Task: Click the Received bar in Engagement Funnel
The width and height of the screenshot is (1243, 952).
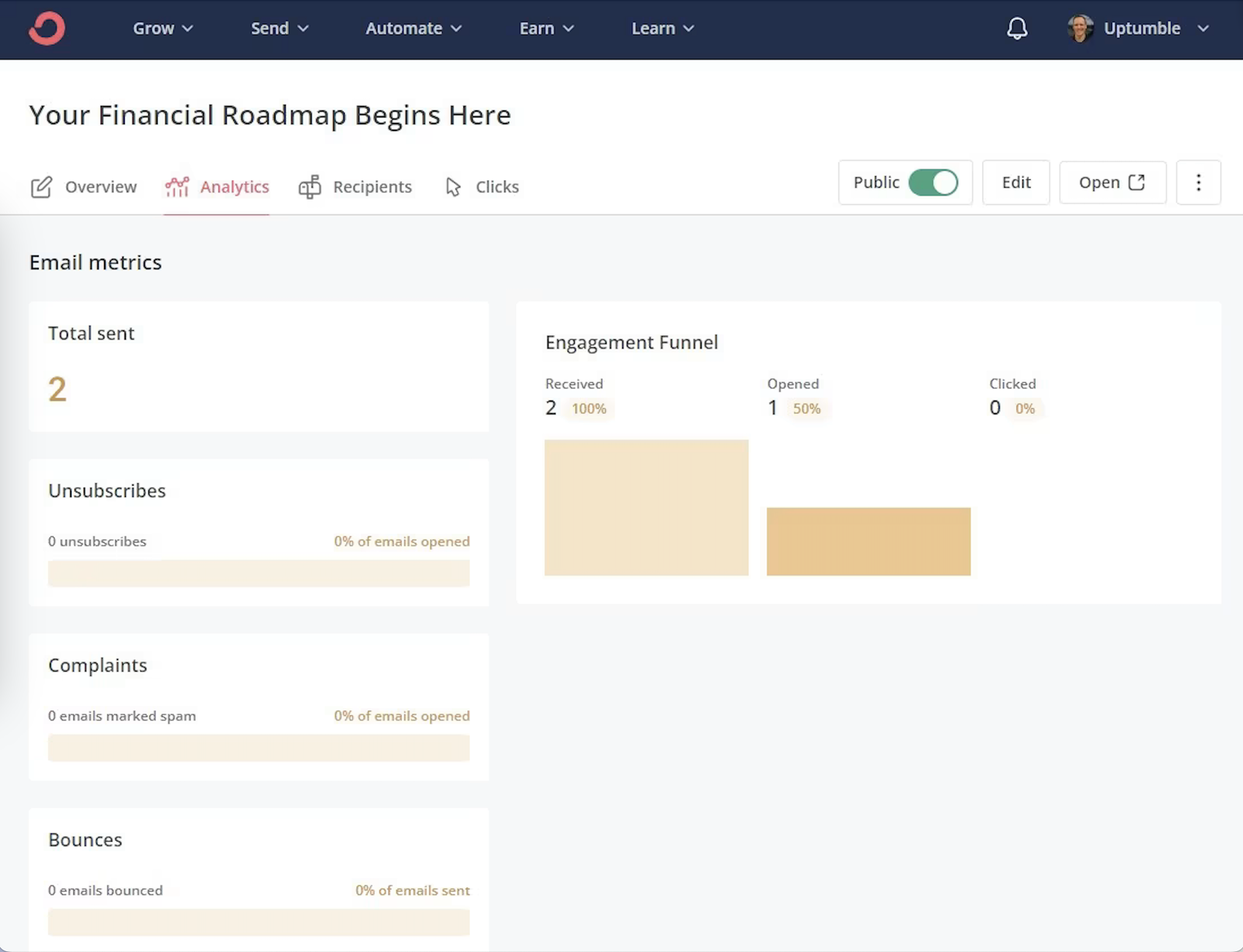Action: [x=646, y=507]
